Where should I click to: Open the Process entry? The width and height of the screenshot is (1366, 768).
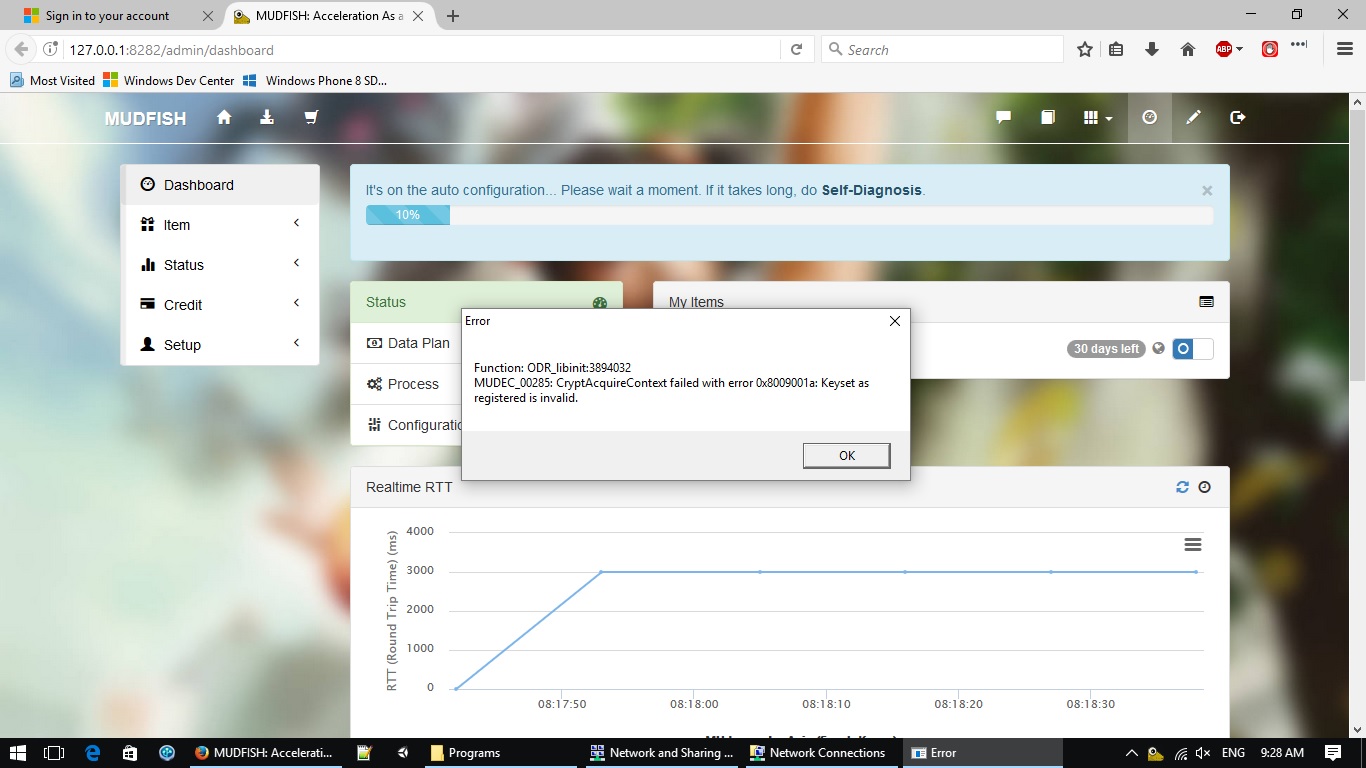404,384
